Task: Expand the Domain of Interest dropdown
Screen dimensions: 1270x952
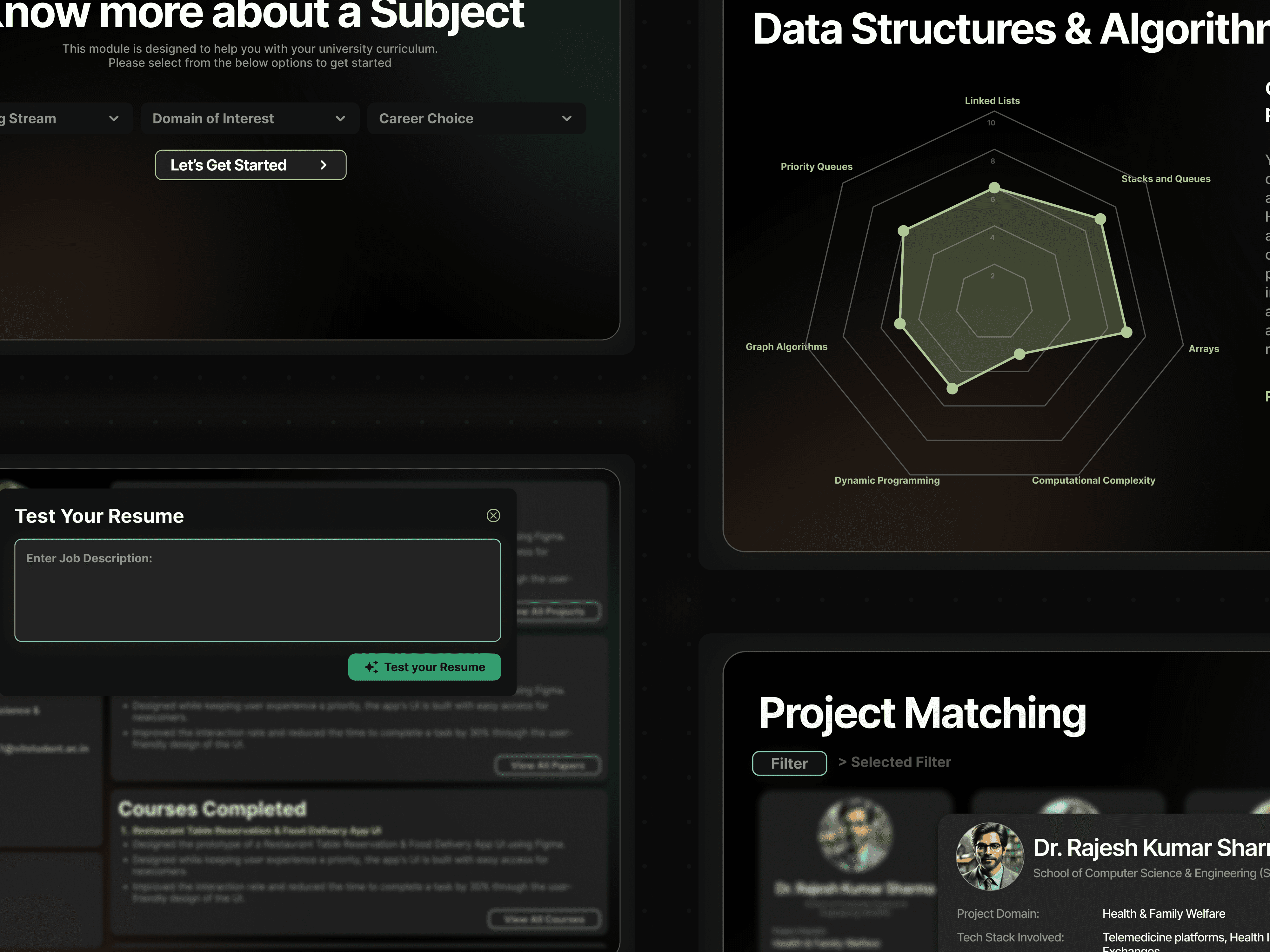Action: tap(250, 119)
